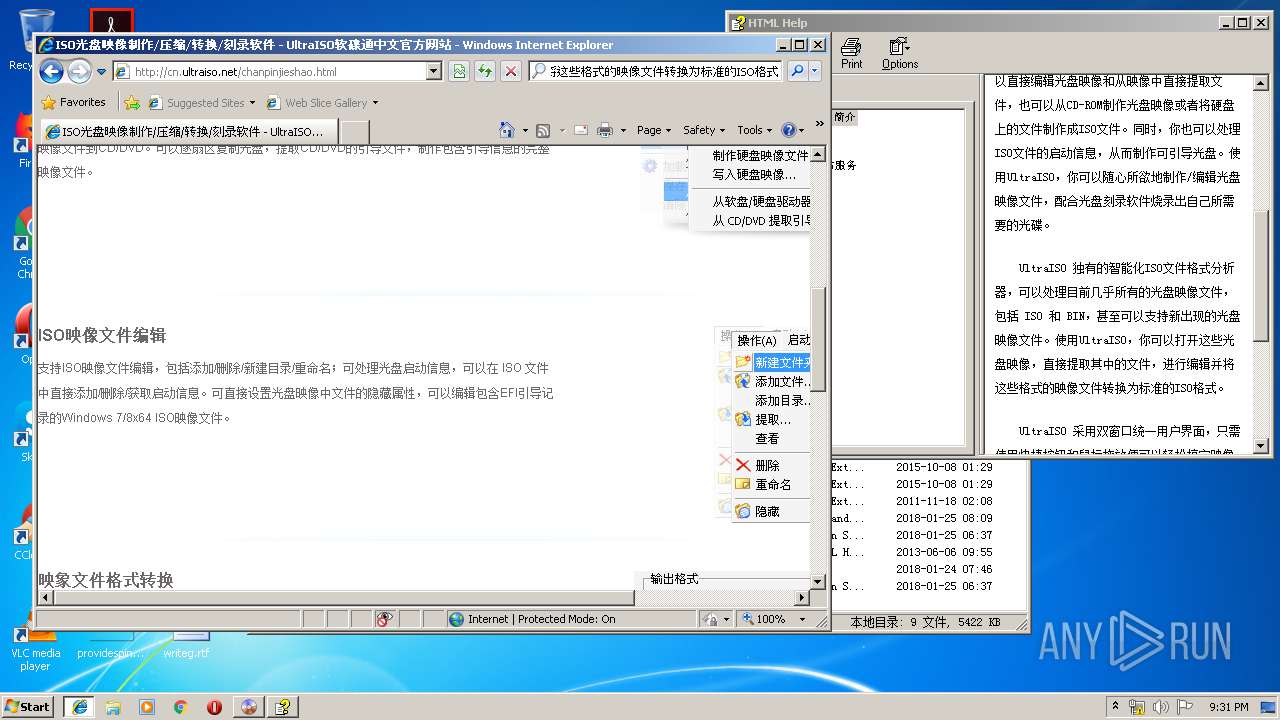Click the RSS feeds icon
This screenshot has height=720, width=1280.
click(543, 130)
